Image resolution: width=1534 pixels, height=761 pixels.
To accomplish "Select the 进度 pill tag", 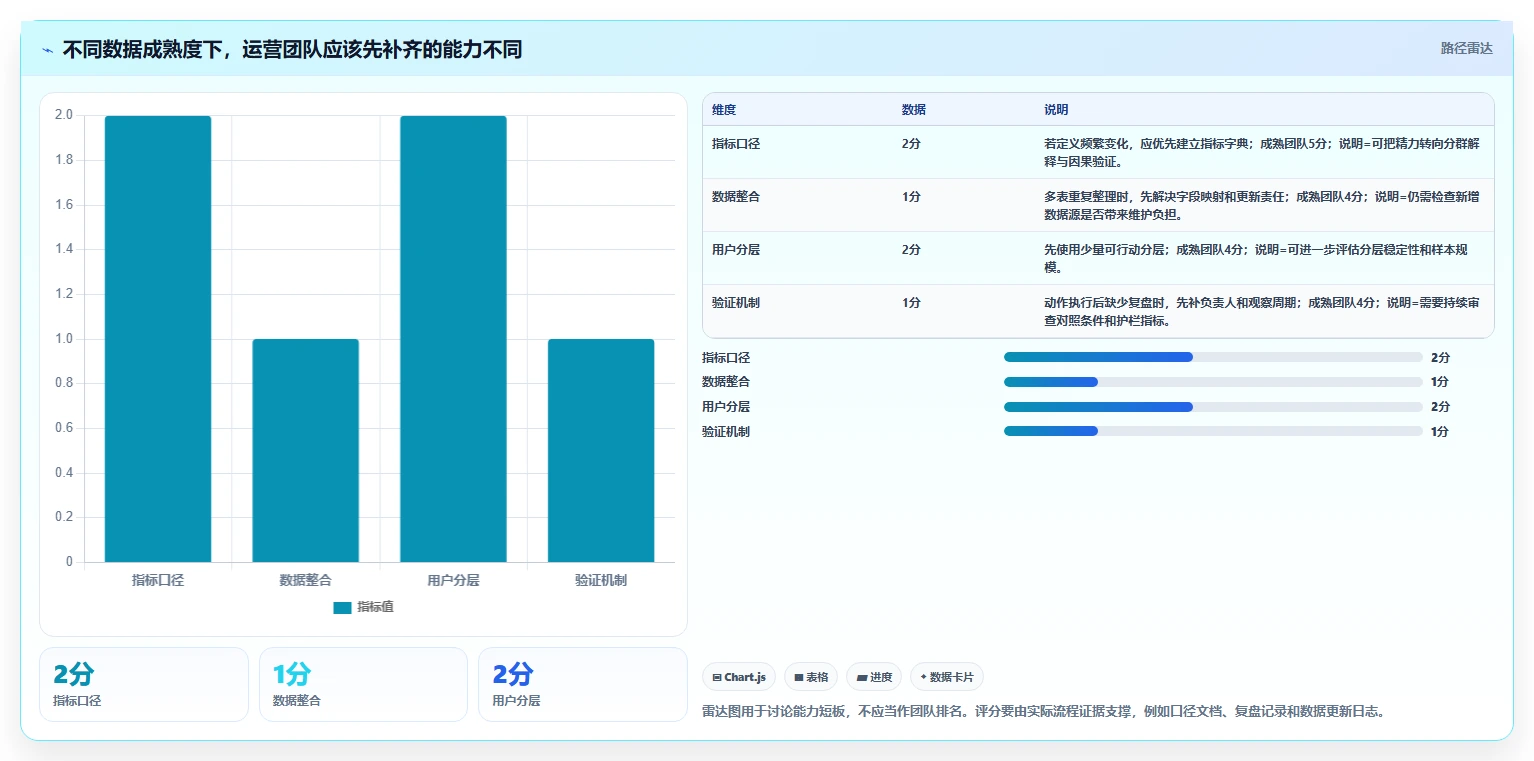I will (874, 677).
